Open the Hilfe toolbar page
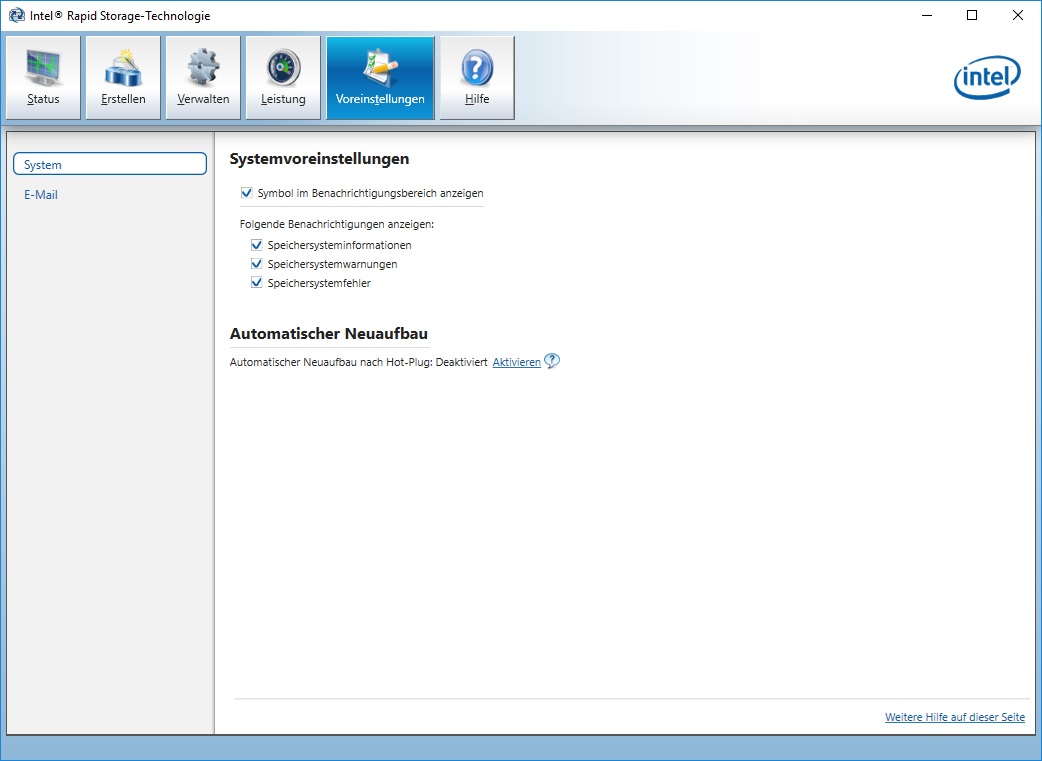The width and height of the screenshot is (1042, 761). click(x=477, y=78)
